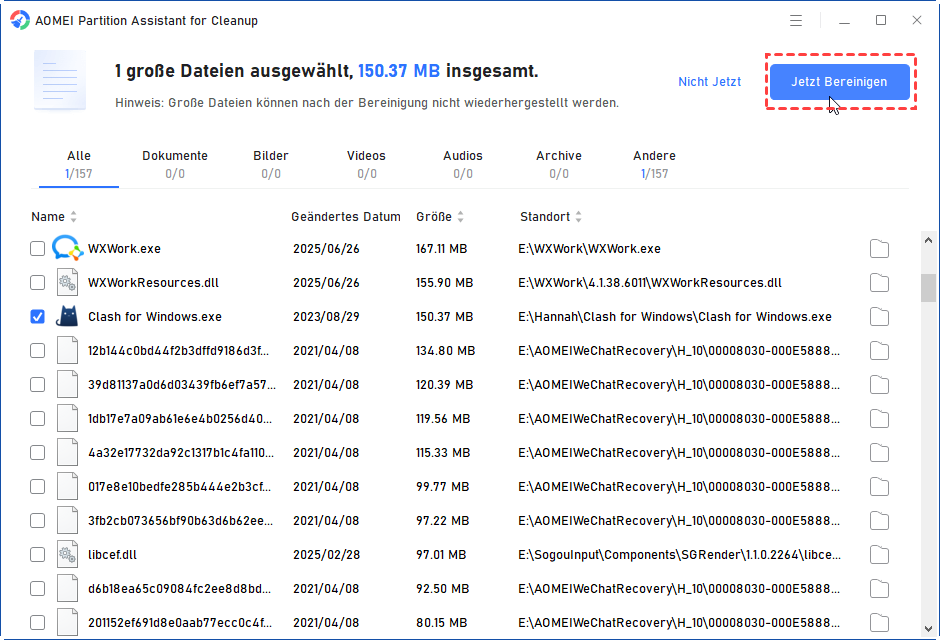Click the file list scrollbar thumb
Image resolution: width=940 pixels, height=640 pixels.
(x=928, y=288)
